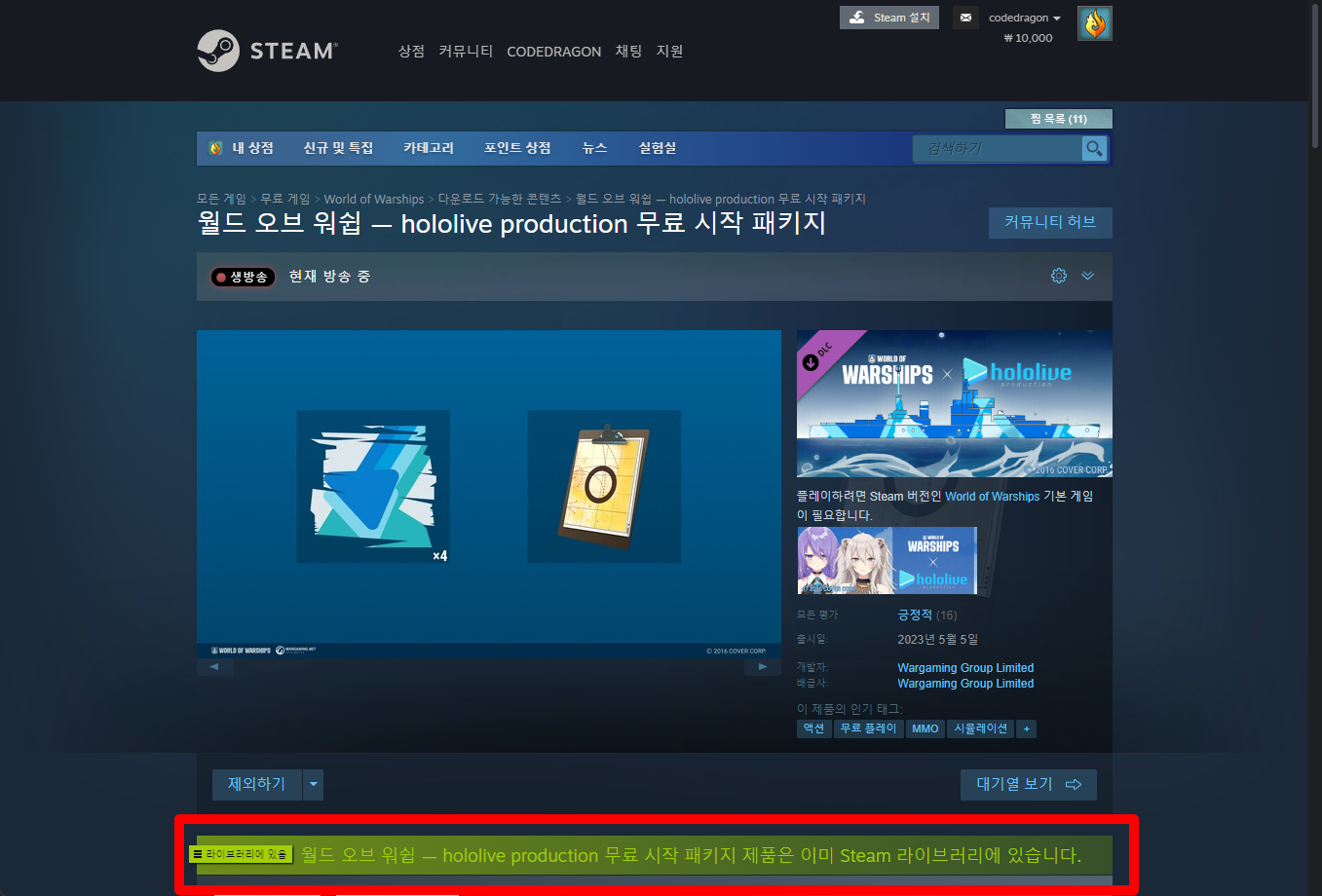Open Wargaming Group Limited publisher link

point(965,683)
